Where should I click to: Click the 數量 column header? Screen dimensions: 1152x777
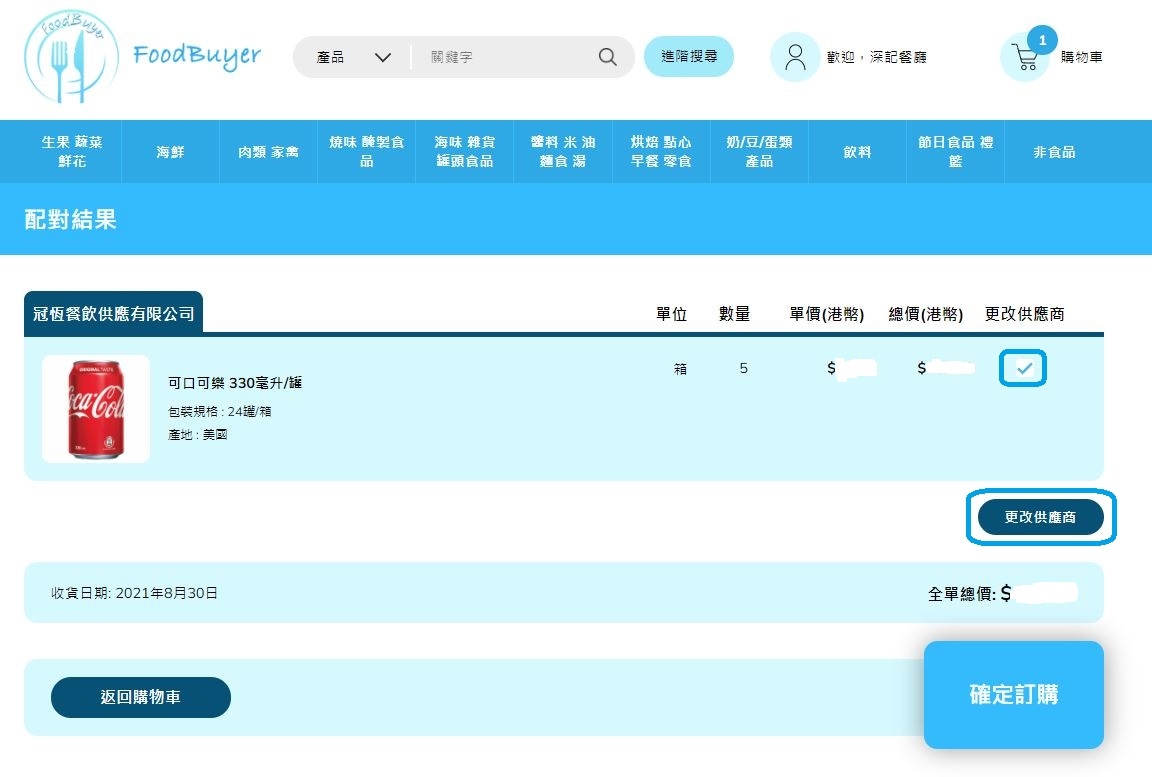(735, 314)
